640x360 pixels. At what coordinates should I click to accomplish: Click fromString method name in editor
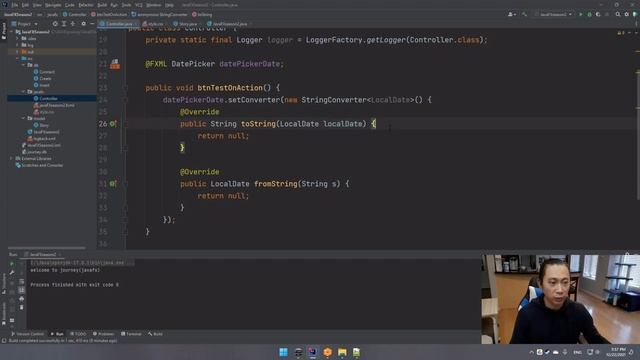276,184
